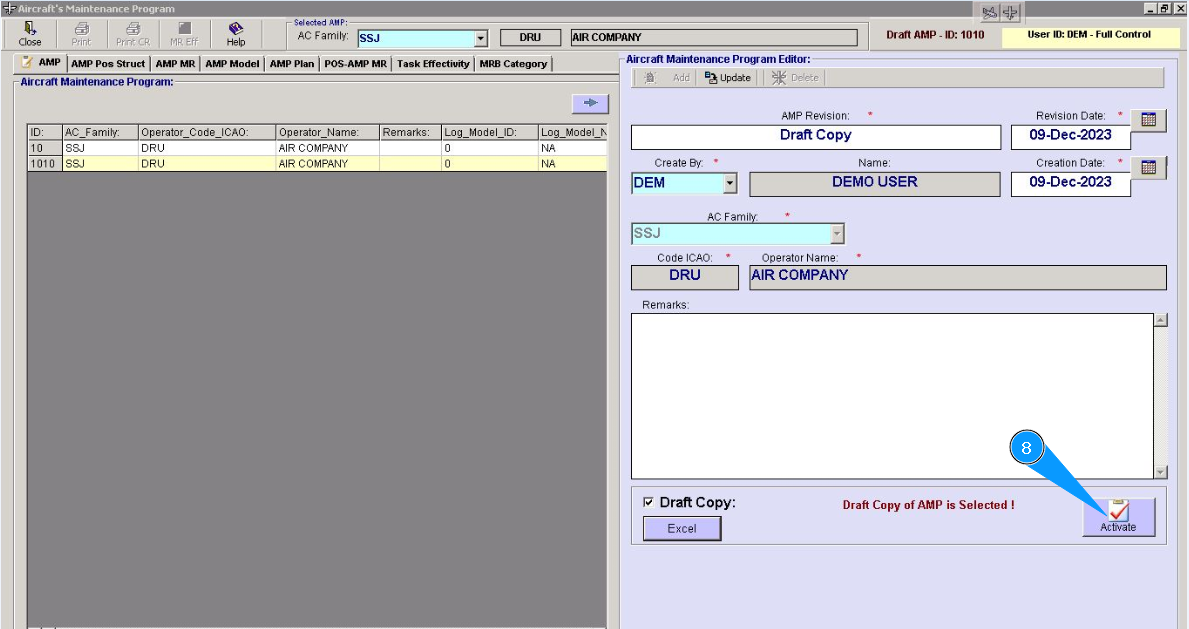The width and height of the screenshot is (1189, 629).
Task: Click the Revision Date field
Action: [1070, 137]
